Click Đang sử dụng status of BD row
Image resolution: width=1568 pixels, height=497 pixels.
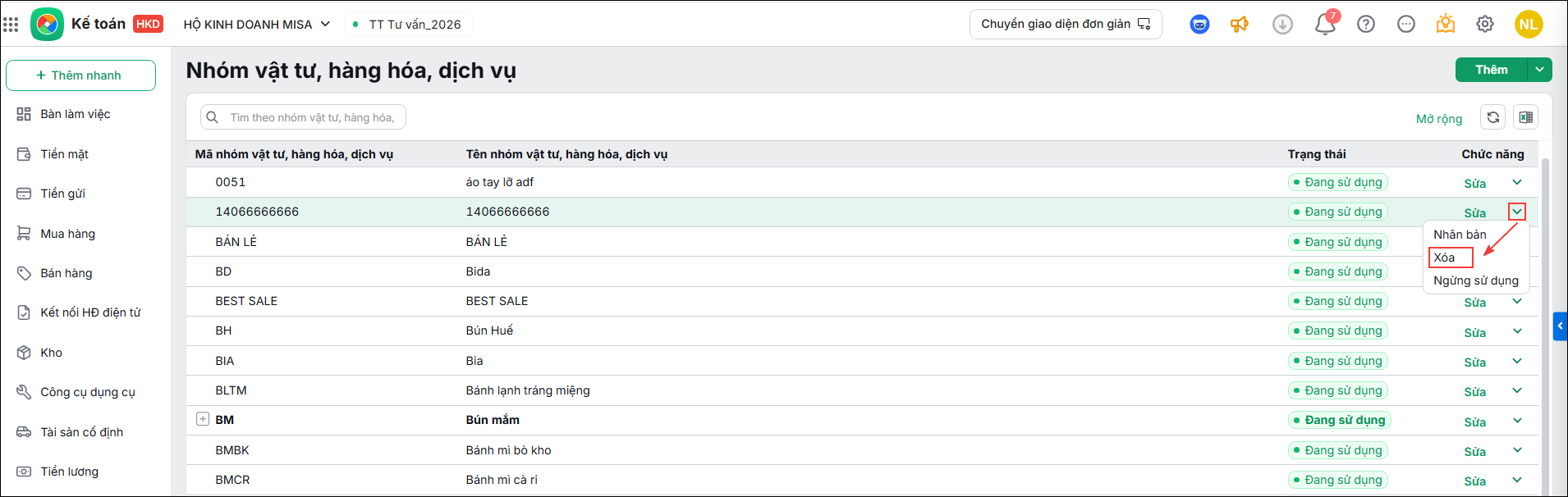coord(1338,271)
